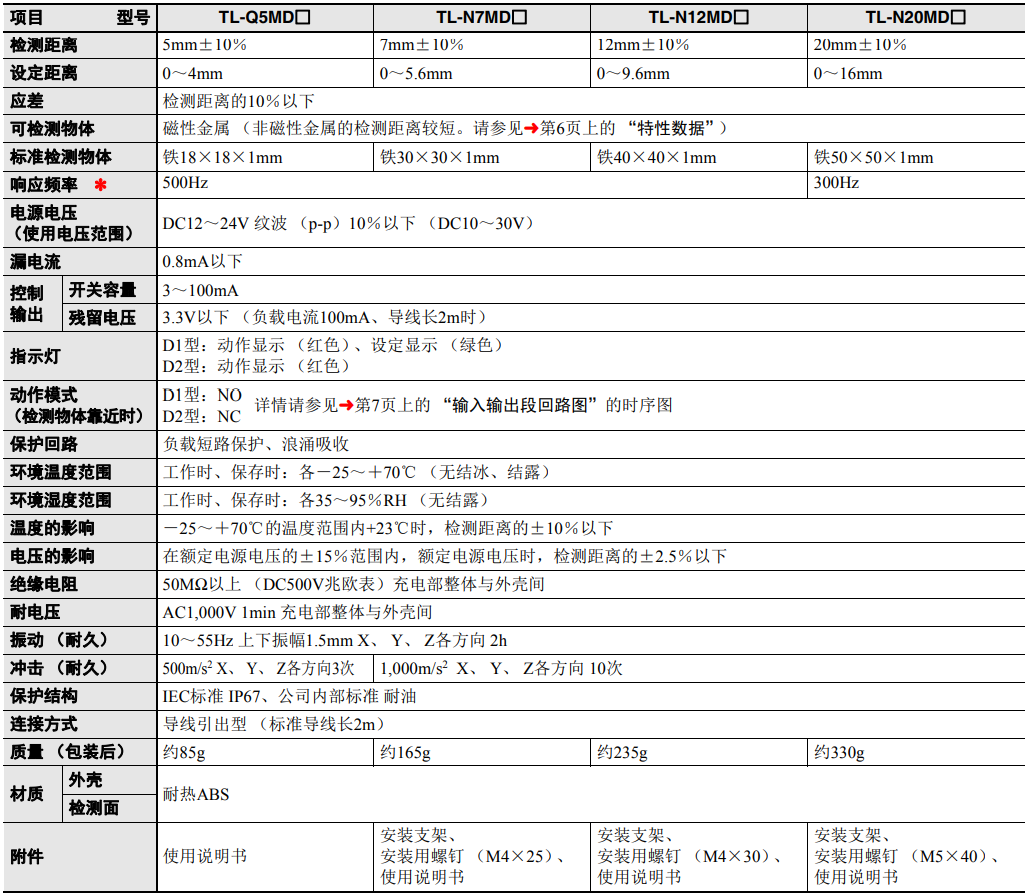Click the TL-N7MD model column header

(x=482, y=17)
